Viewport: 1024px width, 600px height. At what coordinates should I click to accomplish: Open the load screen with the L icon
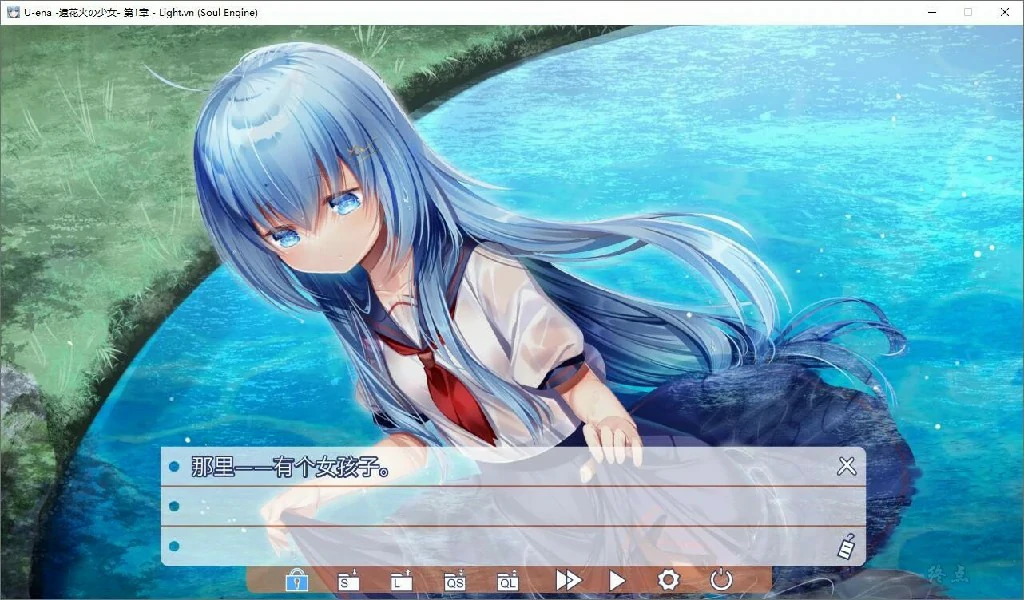pos(403,580)
